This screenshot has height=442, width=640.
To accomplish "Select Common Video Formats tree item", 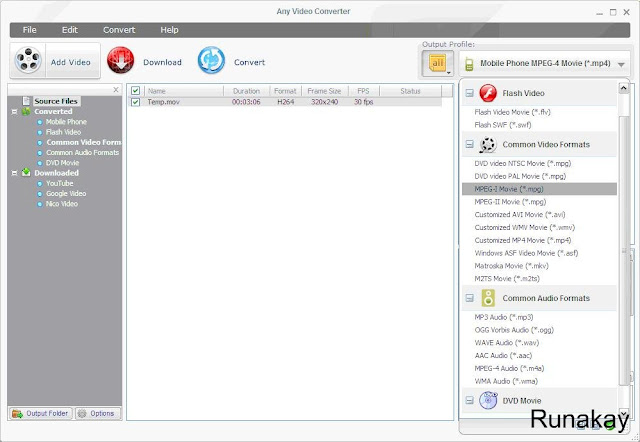I will (84, 142).
